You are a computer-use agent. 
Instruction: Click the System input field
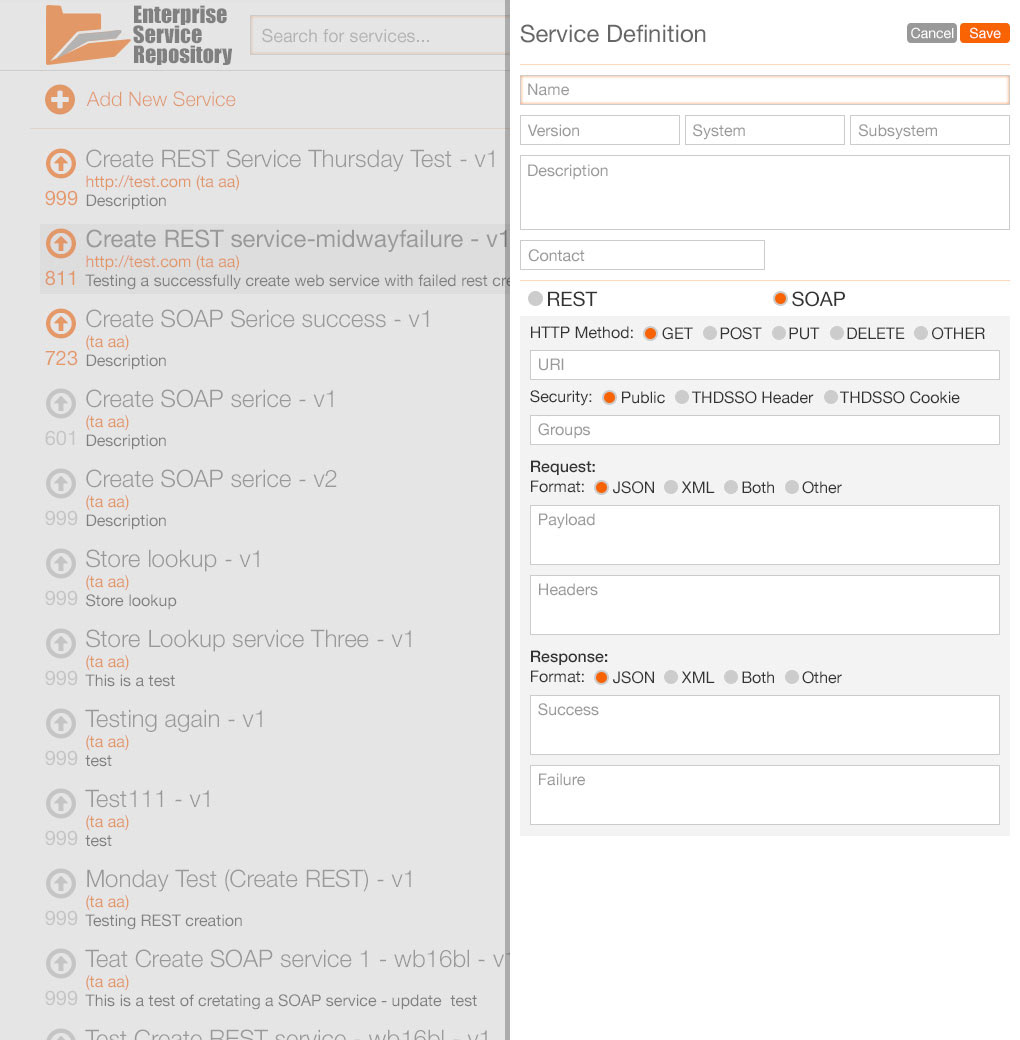765,130
